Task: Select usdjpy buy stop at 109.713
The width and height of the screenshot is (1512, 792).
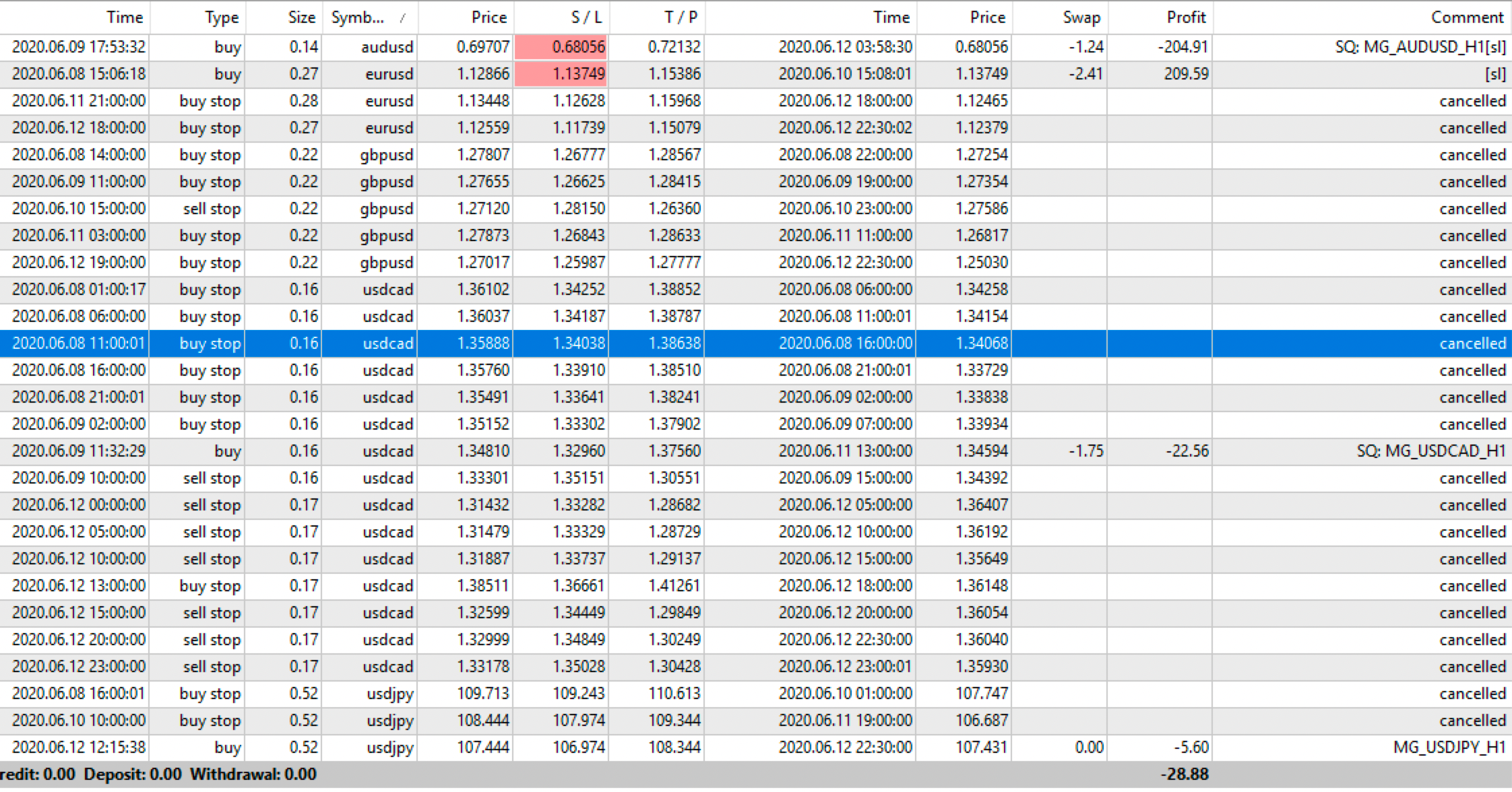Action: pos(482,694)
